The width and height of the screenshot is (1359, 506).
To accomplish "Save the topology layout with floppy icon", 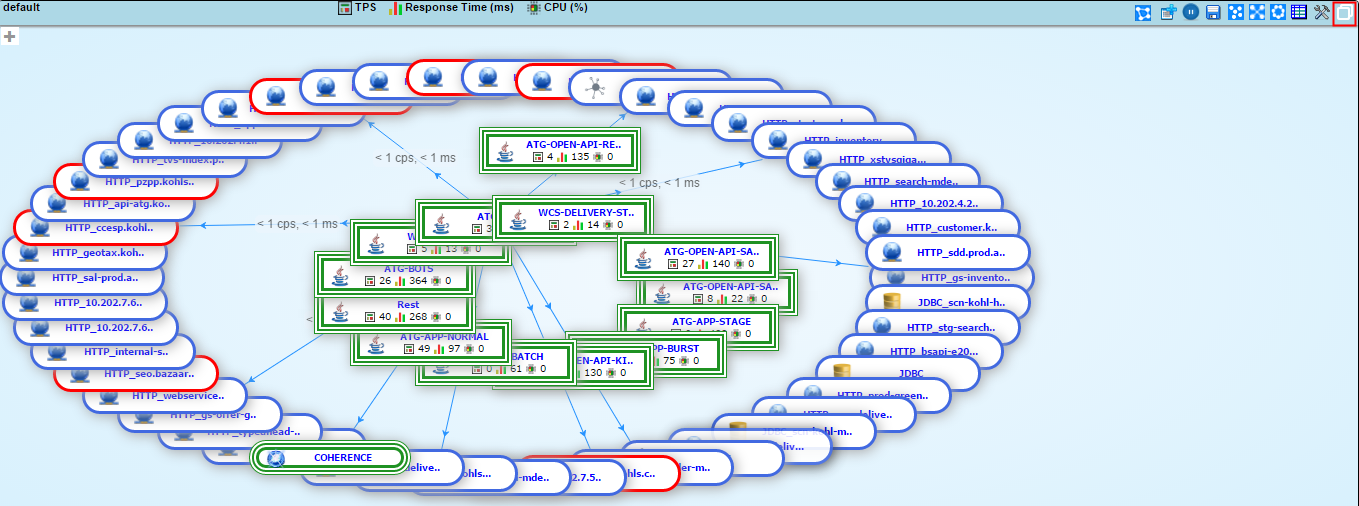I will [1213, 12].
